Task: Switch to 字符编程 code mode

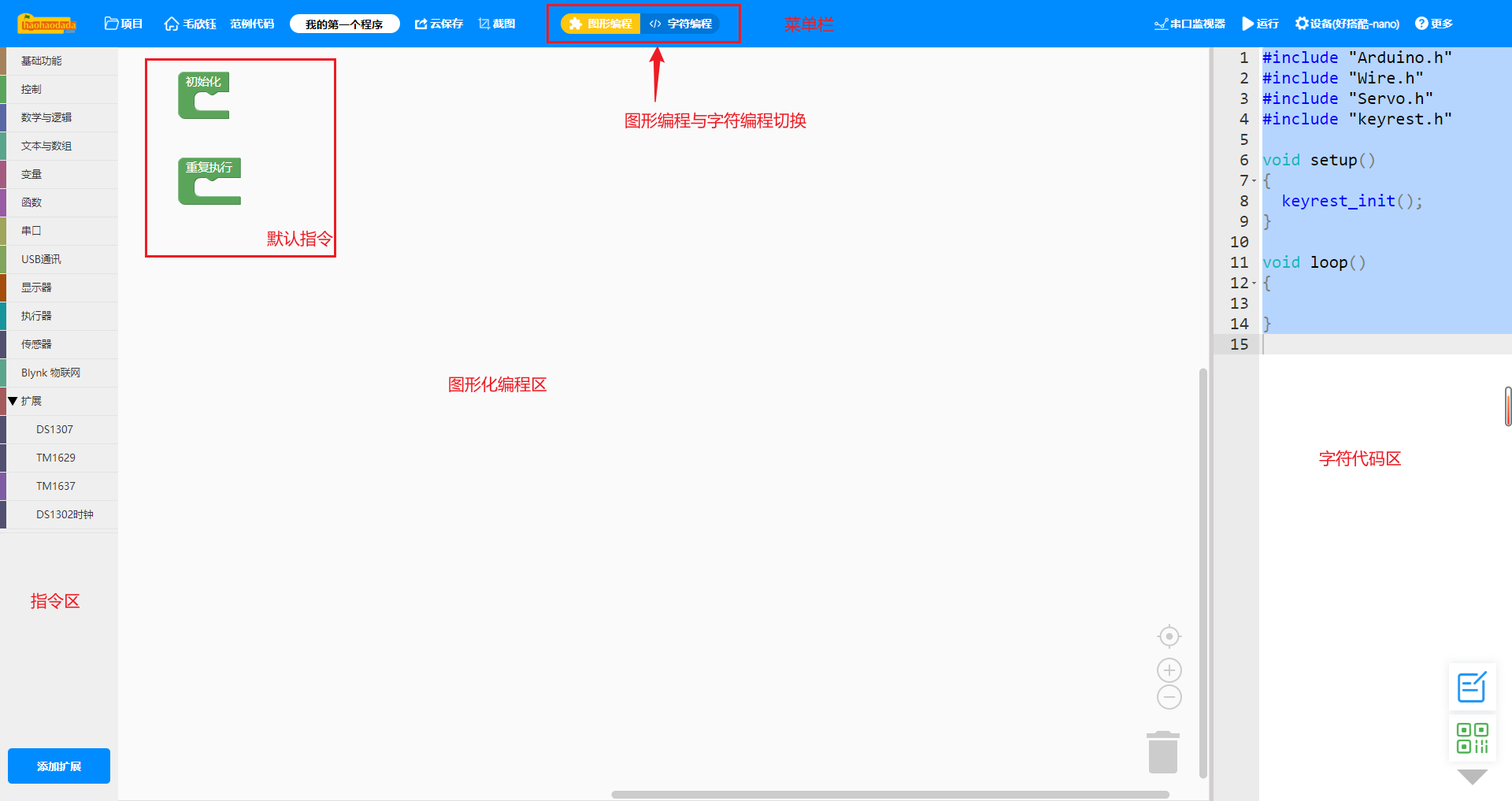Action: (680, 24)
